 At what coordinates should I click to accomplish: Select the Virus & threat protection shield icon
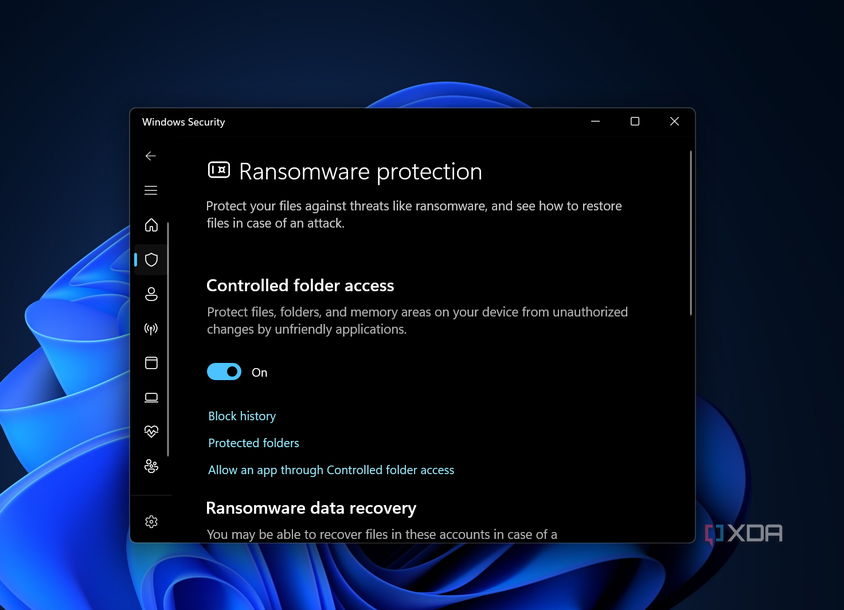coord(151,259)
